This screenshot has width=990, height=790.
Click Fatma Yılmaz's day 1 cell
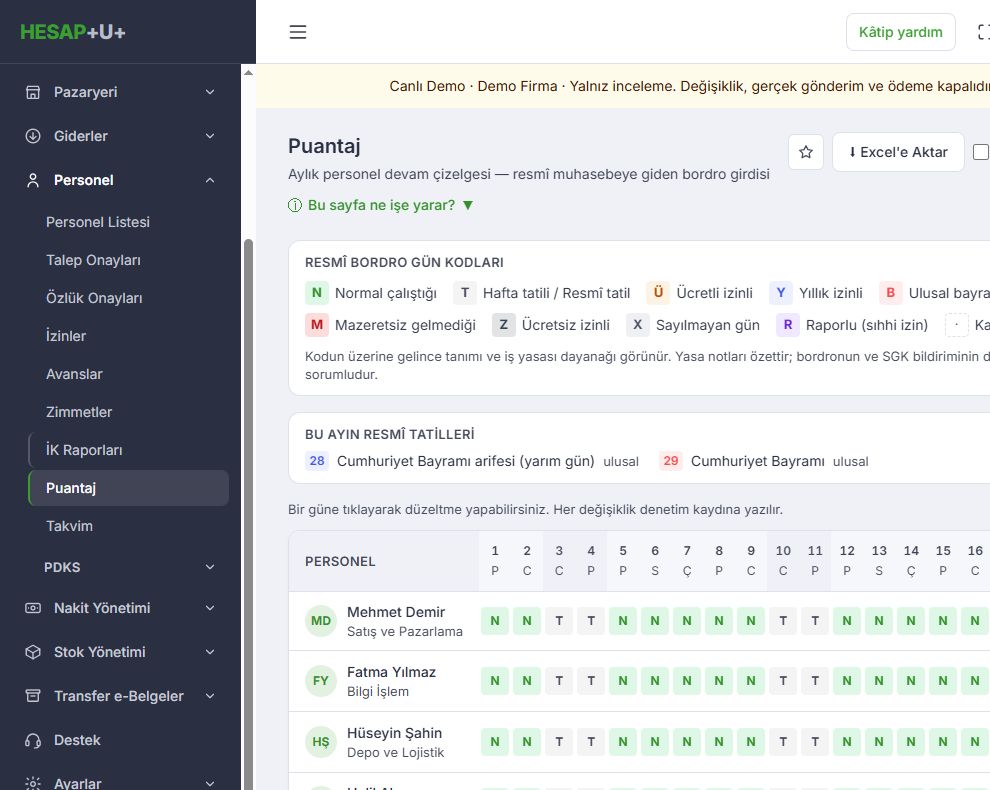click(495, 681)
